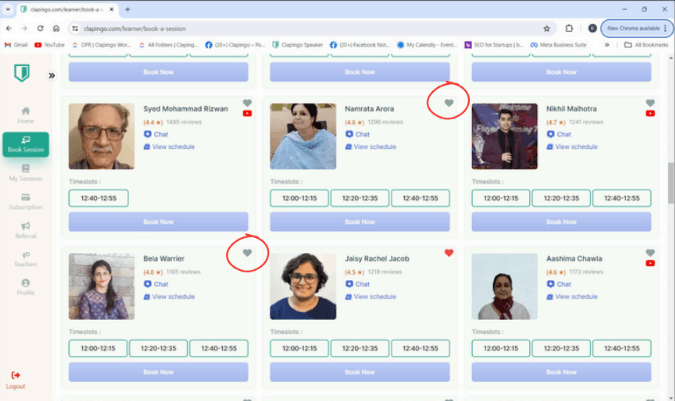Image resolution: width=675 pixels, height=401 pixels.
Task: Open the Referral sidebar item
Action: coord(25,229)
